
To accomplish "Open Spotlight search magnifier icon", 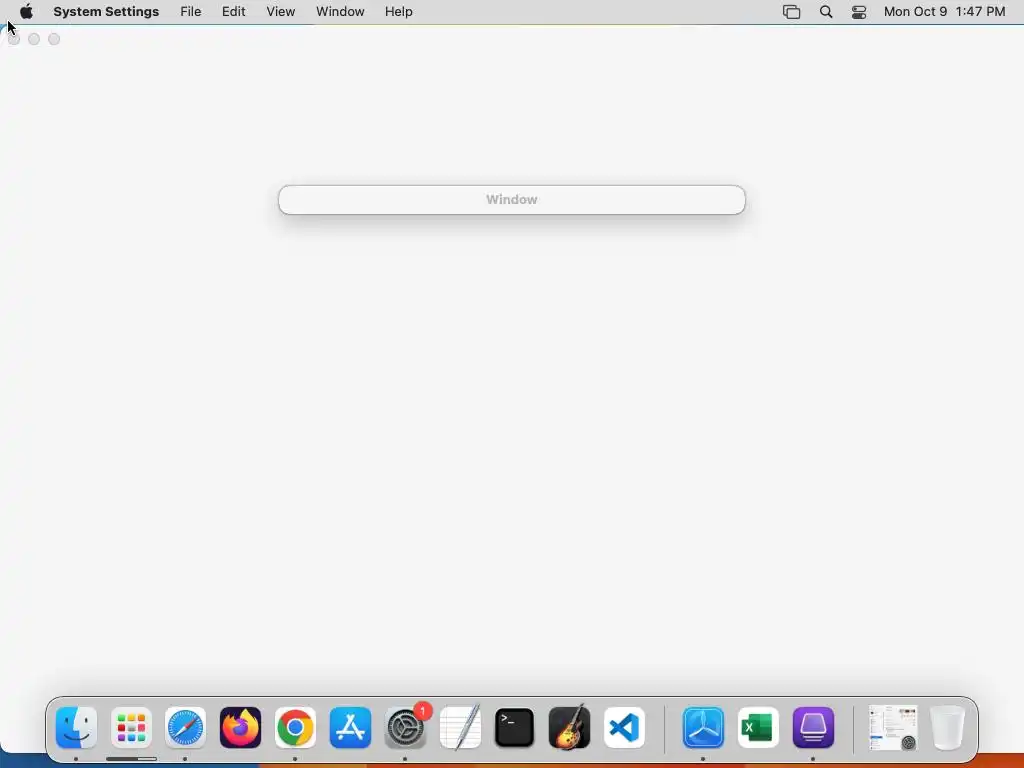I will 825,12.
